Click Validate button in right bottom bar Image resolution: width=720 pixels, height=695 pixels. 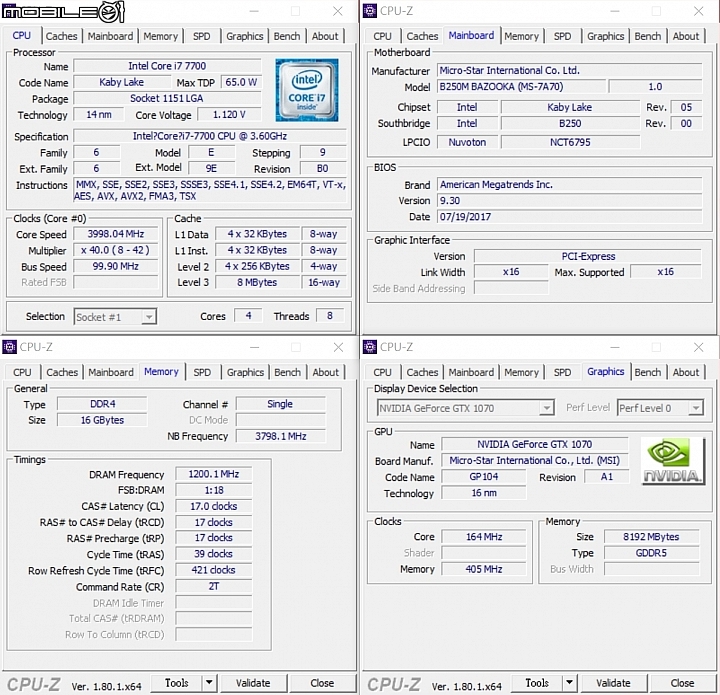tap(613, 683)
